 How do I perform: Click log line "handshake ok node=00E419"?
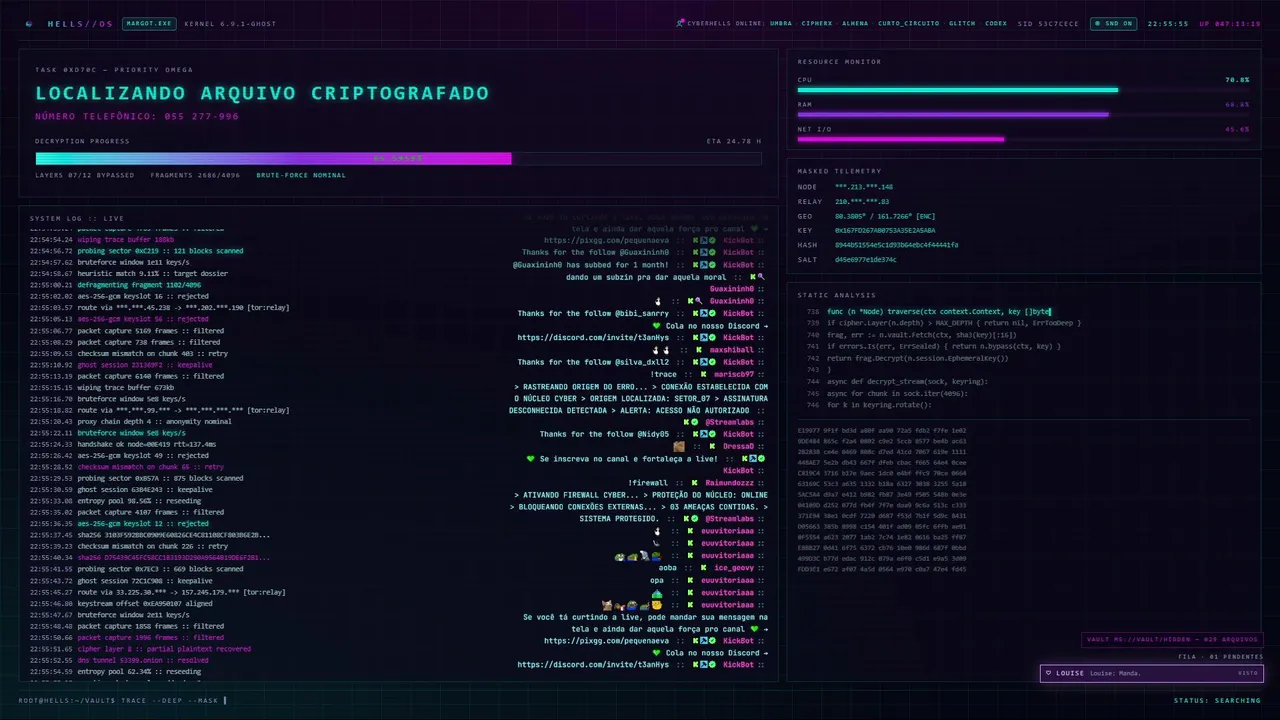click(147, 444)
